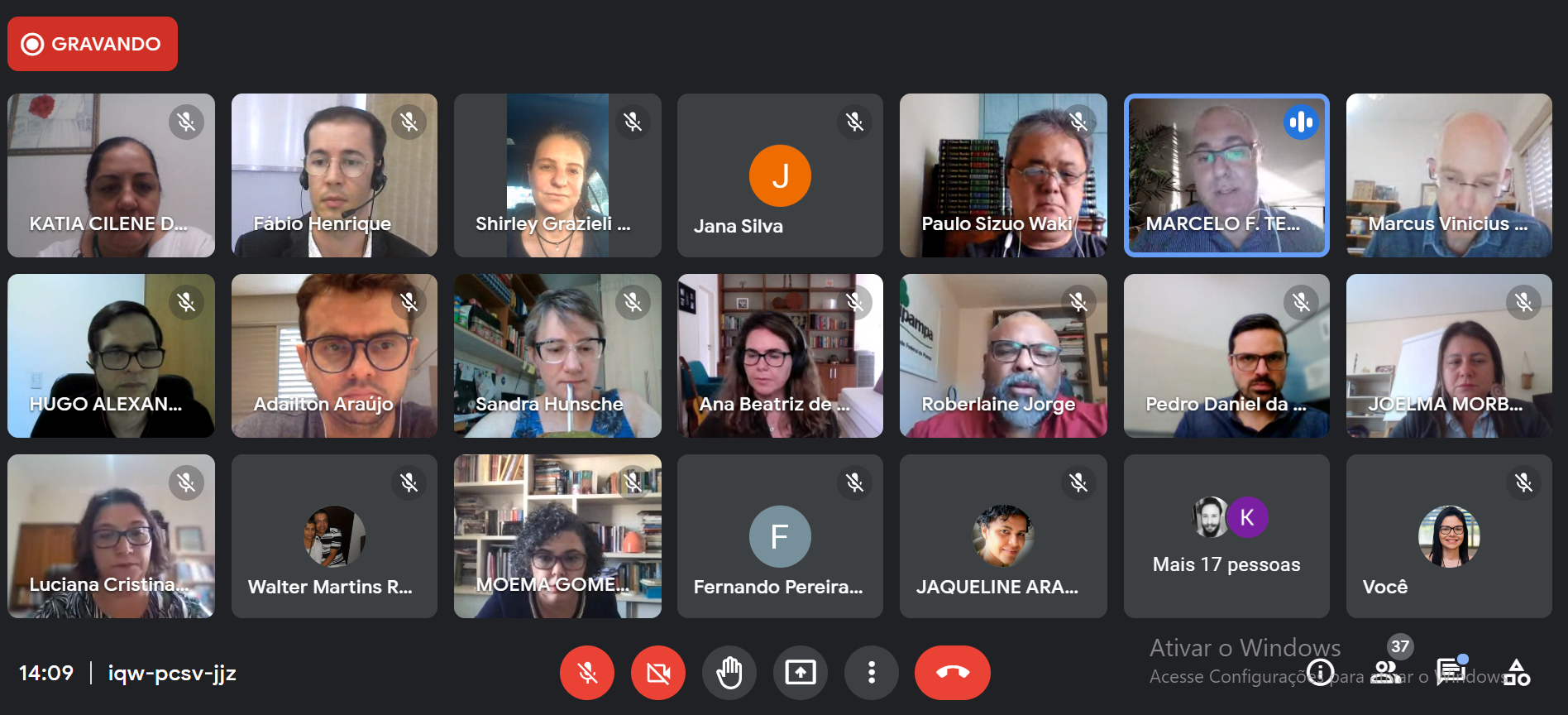
Task: Open the activities shapes icon
Action: [1517, 673]
